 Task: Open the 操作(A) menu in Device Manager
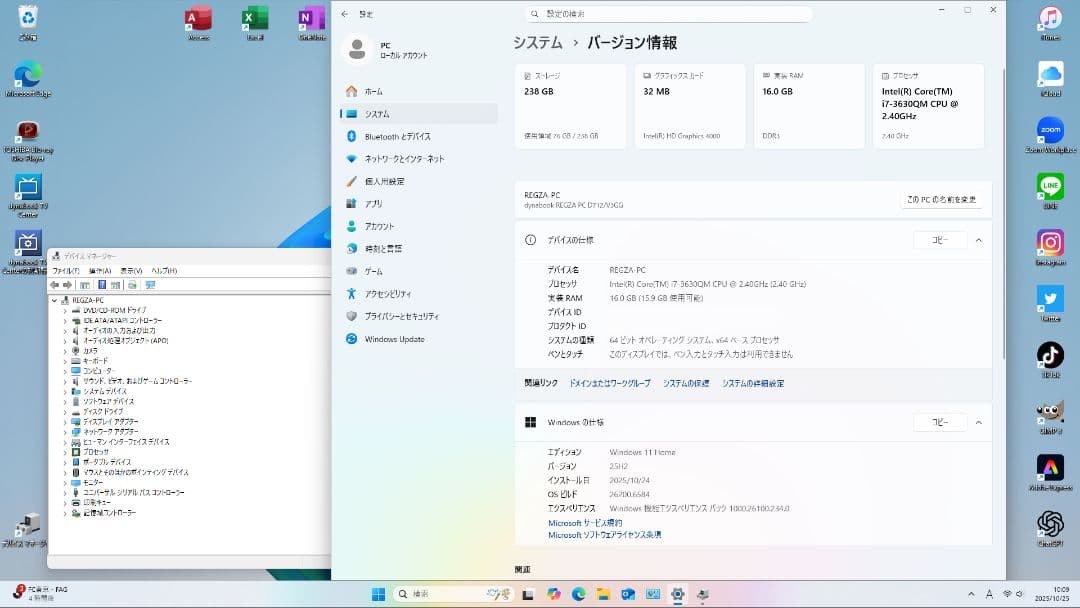[101, 271]
